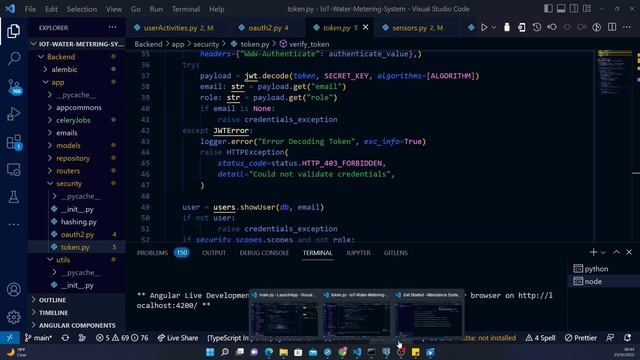Run the Python file with play icon

coord(484,27)
